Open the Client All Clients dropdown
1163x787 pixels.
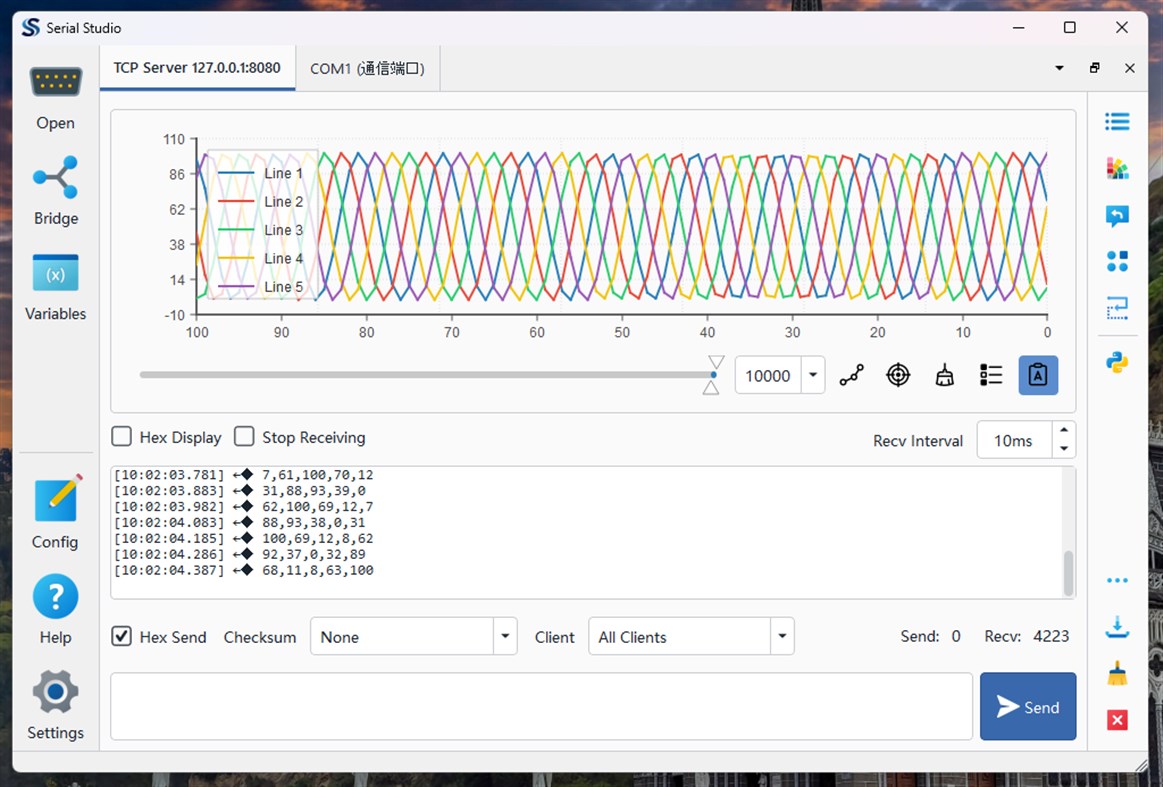[691, 636]
